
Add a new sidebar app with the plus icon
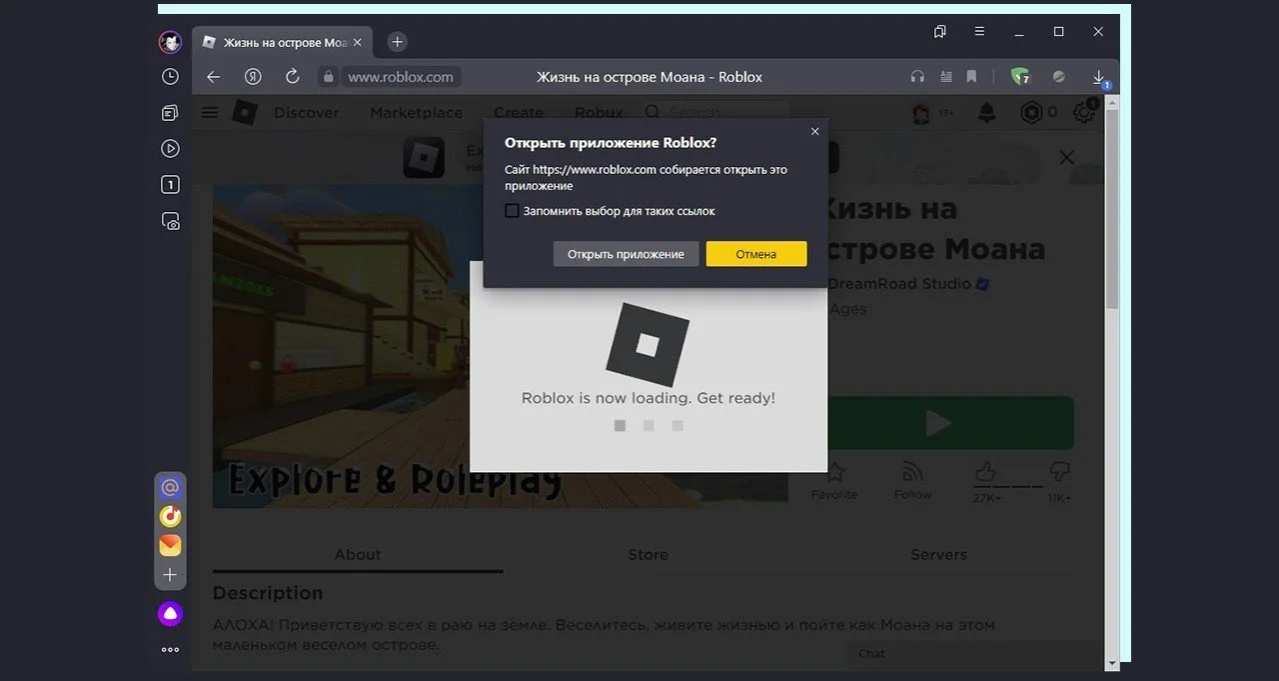pyautogui.click(x=170, y=575)
